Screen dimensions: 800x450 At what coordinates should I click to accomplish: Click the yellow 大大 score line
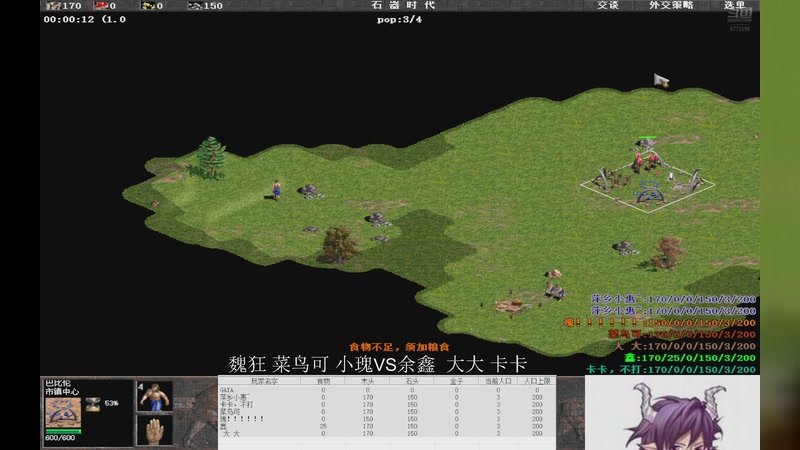click(x=685, y=346)
